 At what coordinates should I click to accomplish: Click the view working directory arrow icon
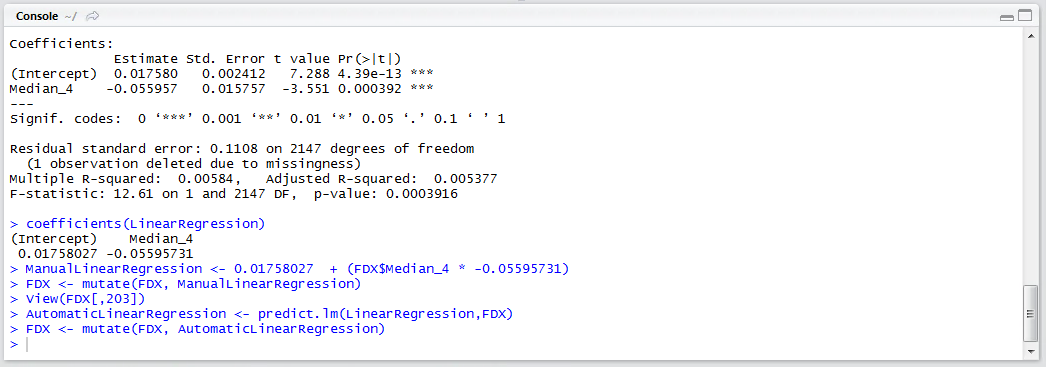tap(93, 16)
